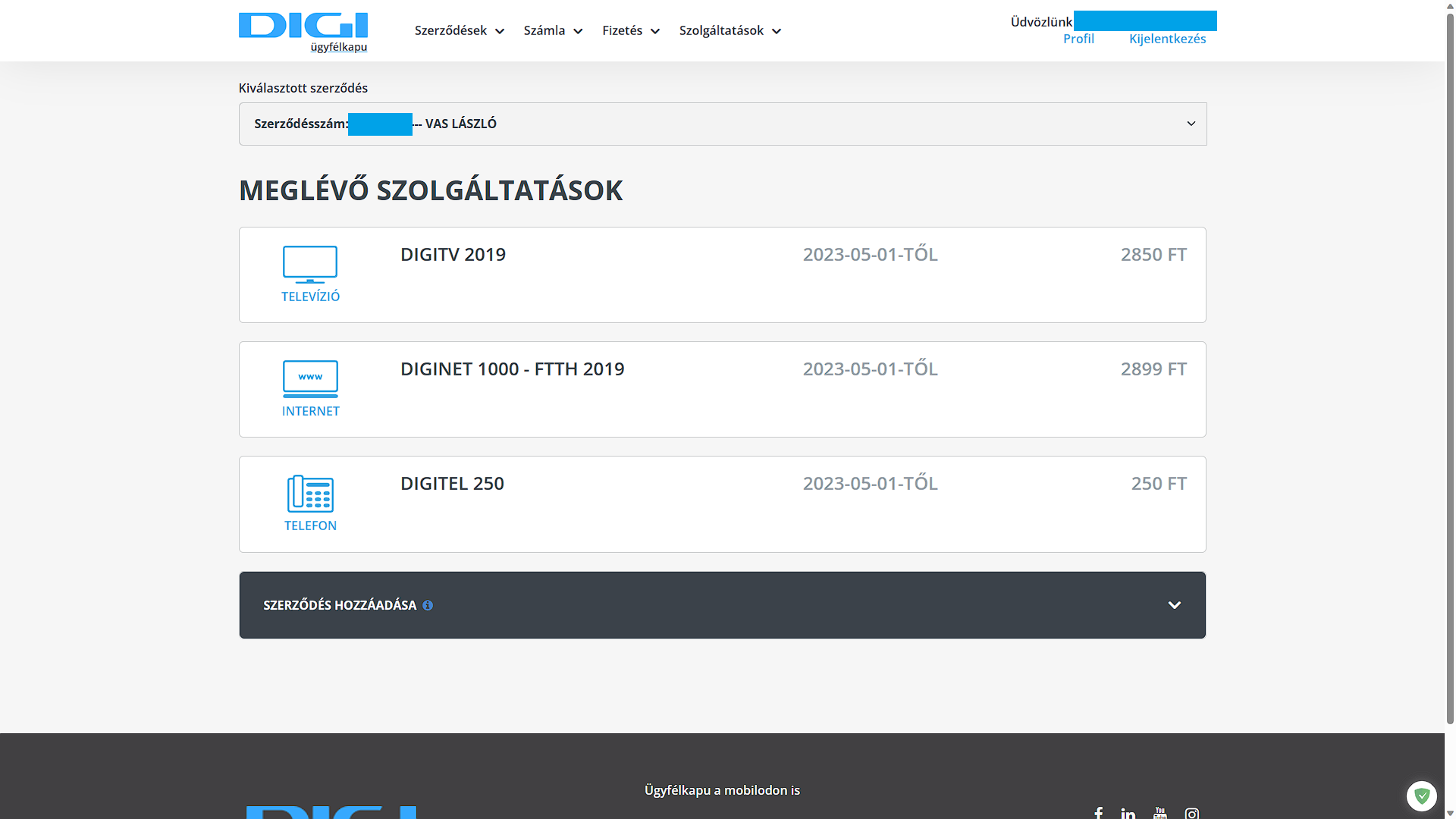Click the Internet www icon

click(x=310, y=378)
